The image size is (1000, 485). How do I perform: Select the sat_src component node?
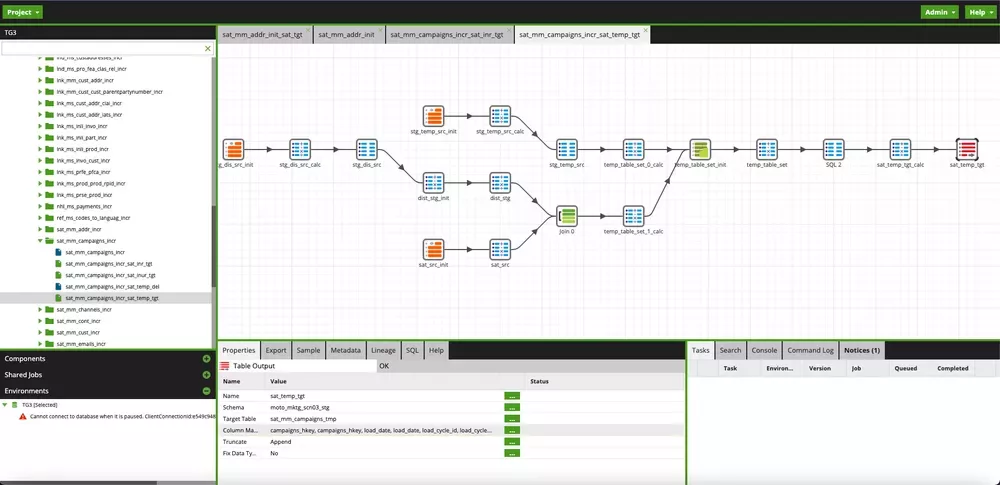point(500,250)
